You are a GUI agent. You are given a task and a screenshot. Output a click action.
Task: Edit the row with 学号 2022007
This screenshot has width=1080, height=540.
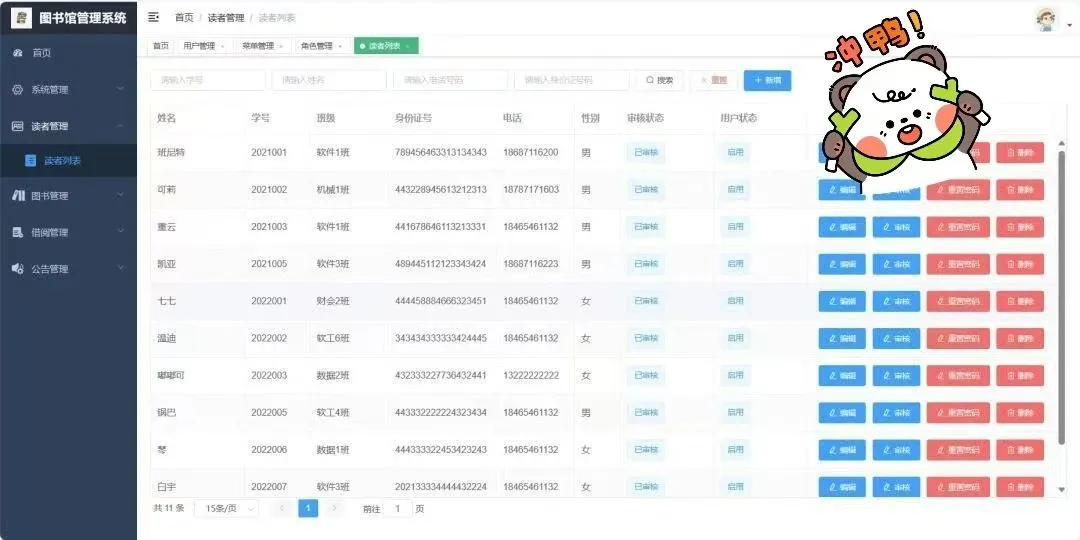point(842,487)
